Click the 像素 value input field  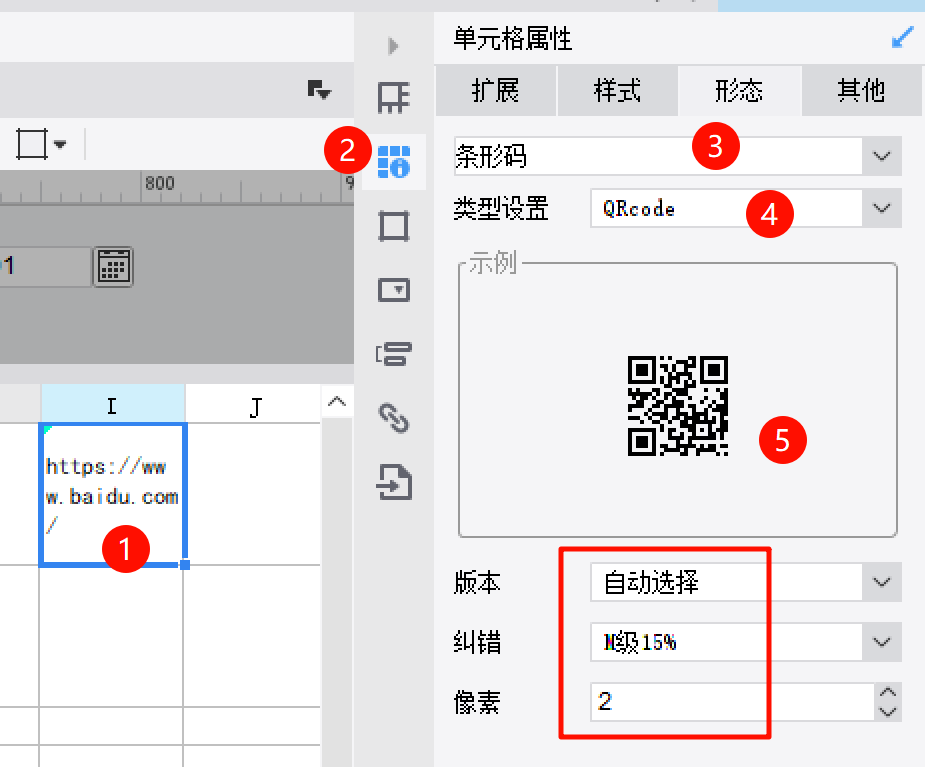(732, 702)
